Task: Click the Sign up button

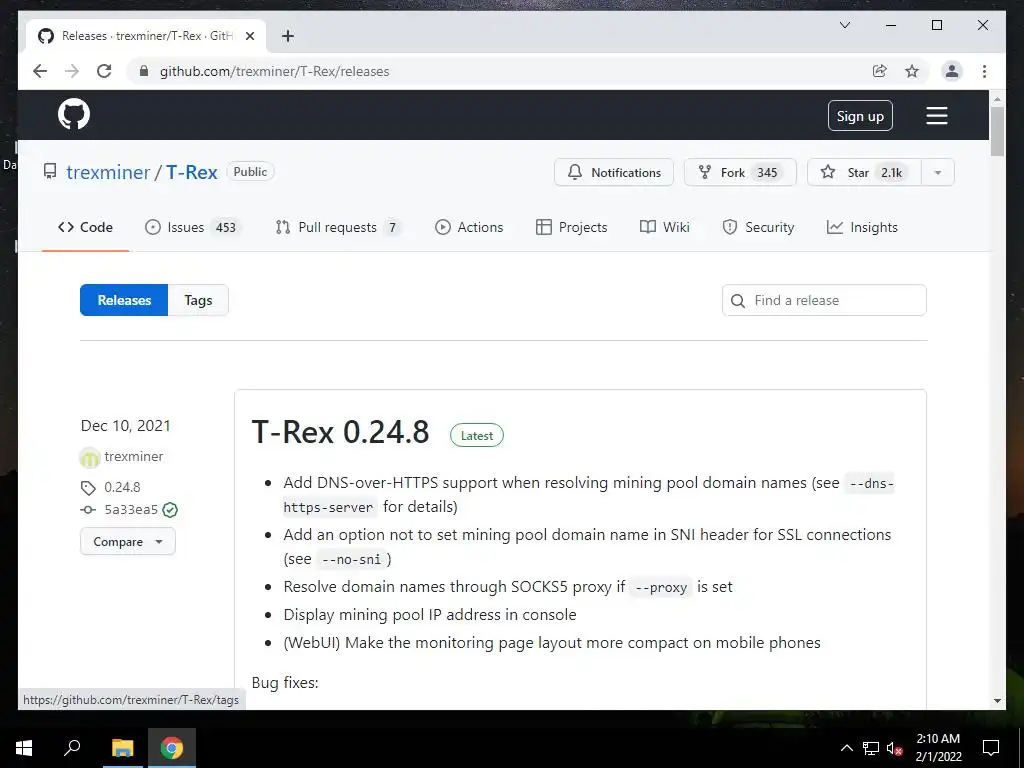Action: tap(860, 116)
